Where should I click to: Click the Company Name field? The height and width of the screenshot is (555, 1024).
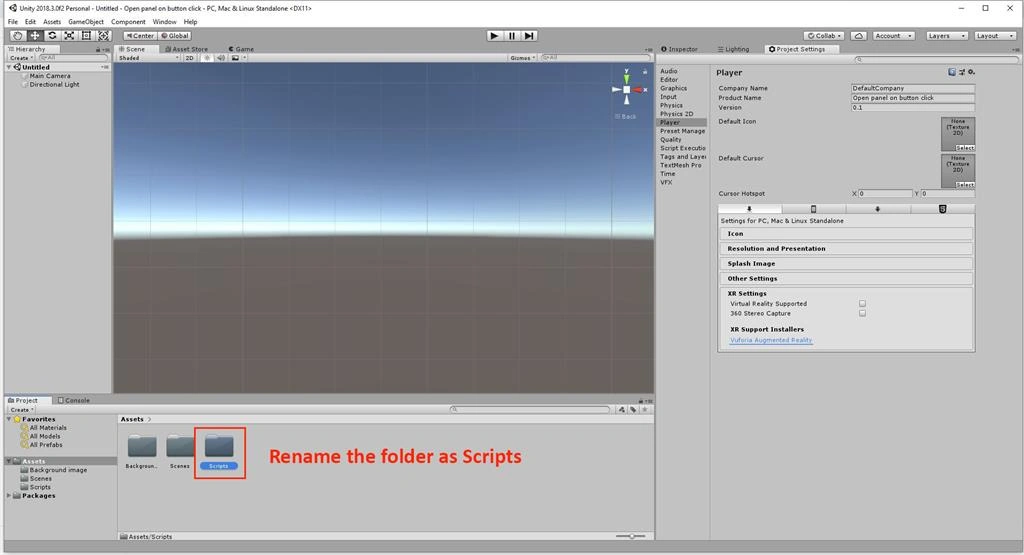pos(912,88)
